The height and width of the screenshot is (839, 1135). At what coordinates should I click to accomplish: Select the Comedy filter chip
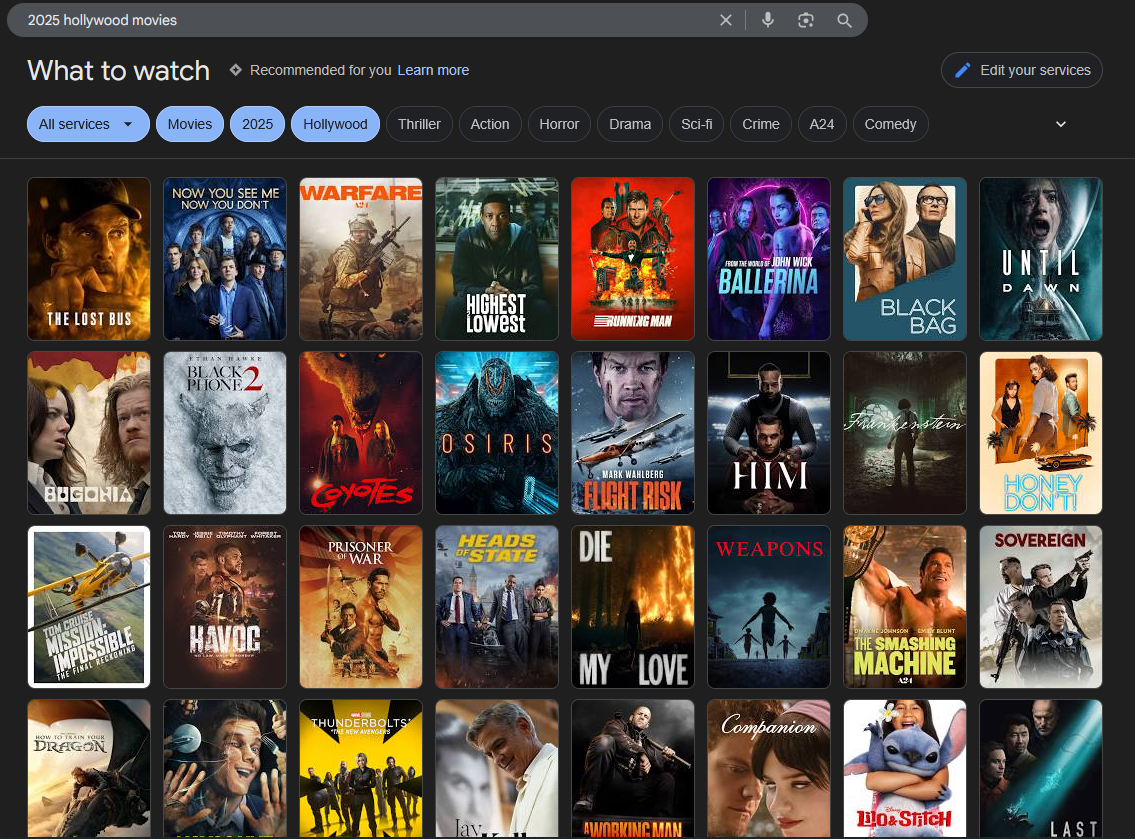pyautogui.click(x=890, y=125)
